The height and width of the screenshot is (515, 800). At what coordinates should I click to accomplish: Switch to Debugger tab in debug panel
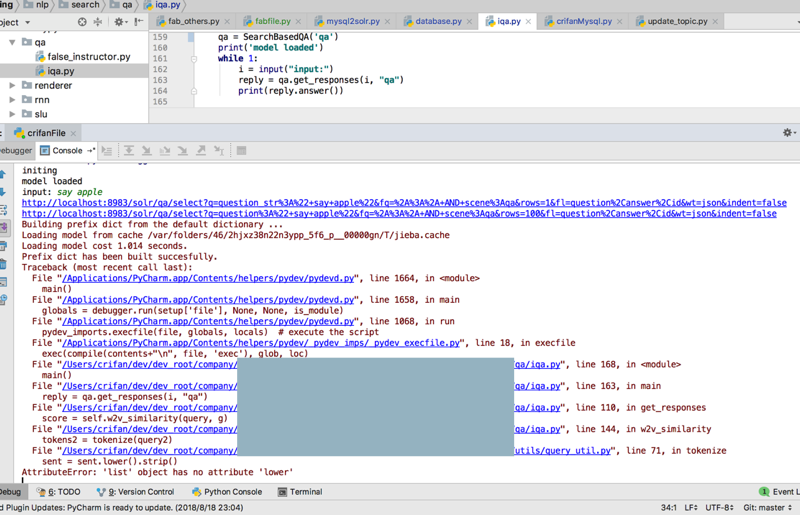tap(15, 151)
